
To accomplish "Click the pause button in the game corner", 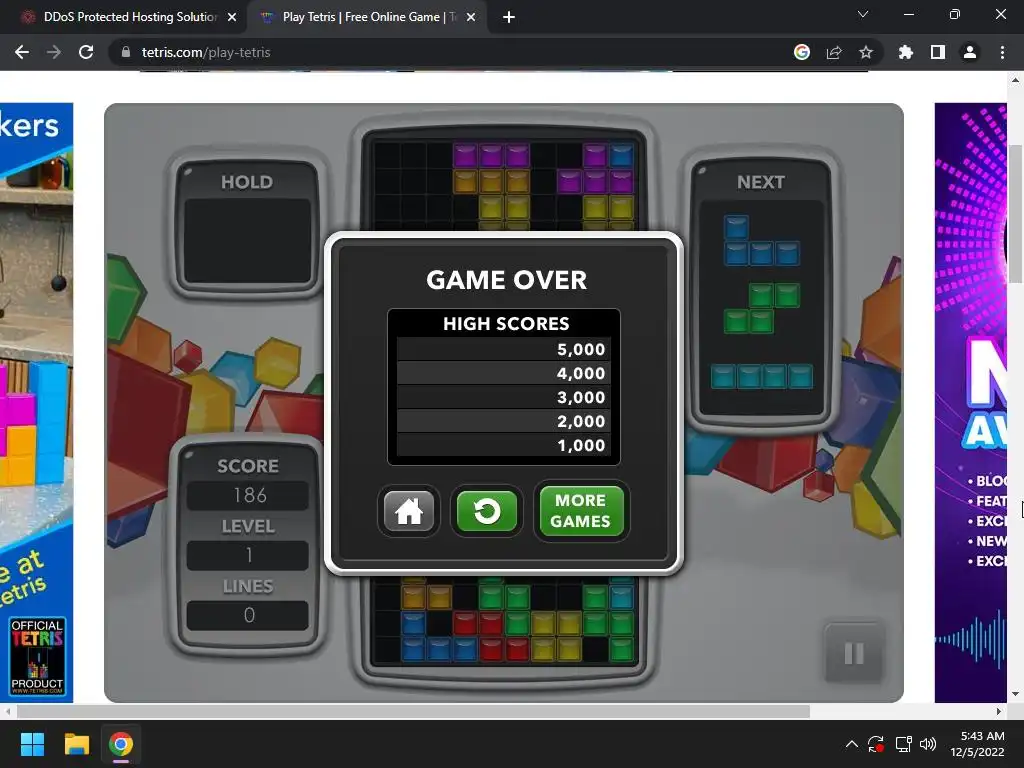I will click(x=854, y=653).
